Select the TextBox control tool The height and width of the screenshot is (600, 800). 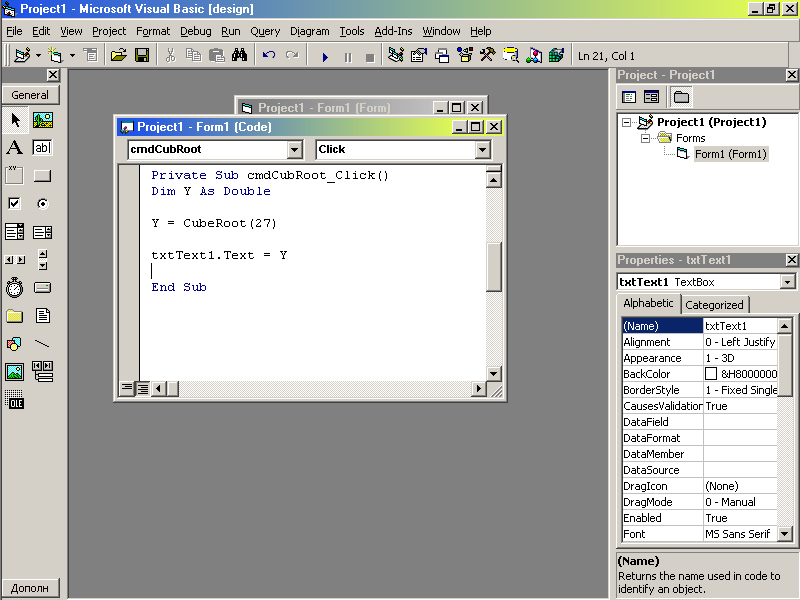tap(43, 148)
